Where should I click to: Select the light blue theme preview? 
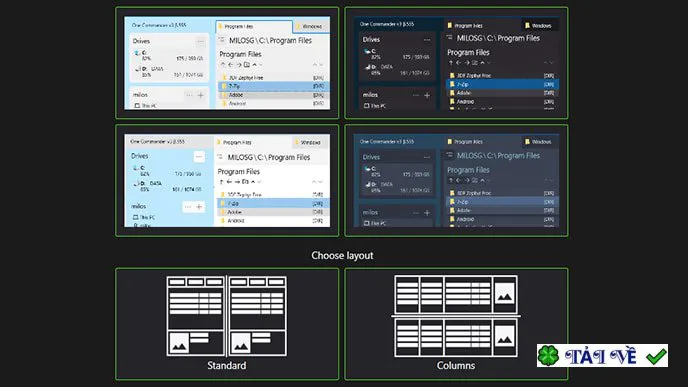[227, 63]
